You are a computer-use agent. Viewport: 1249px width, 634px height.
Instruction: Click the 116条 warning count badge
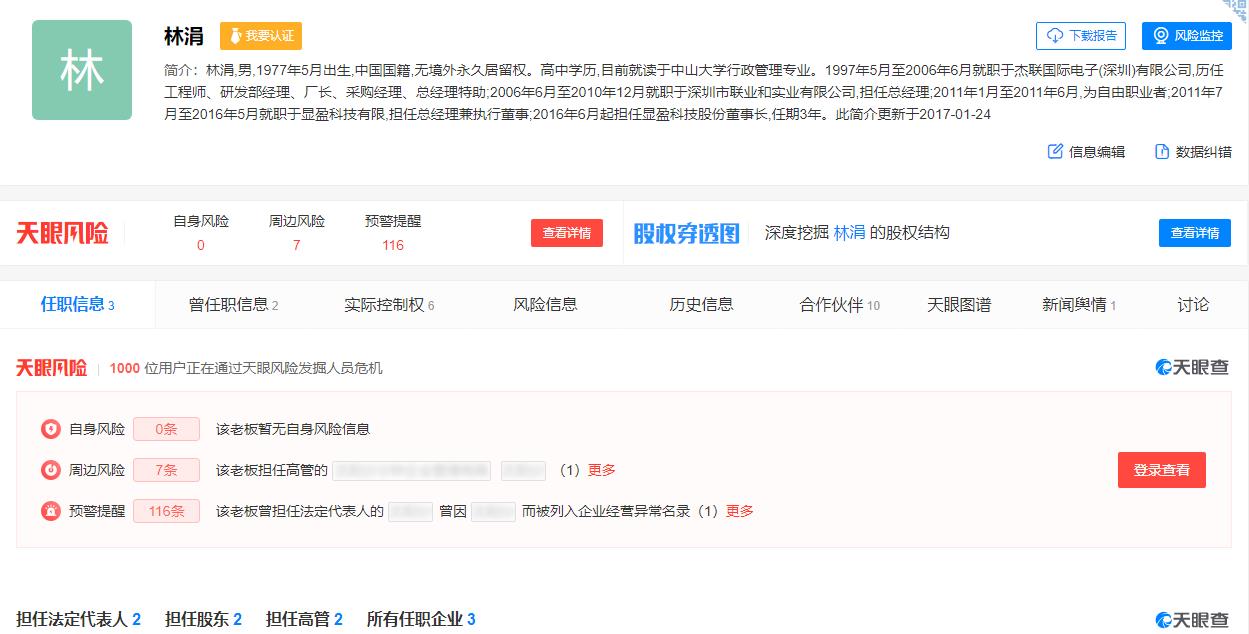point(166,511)
